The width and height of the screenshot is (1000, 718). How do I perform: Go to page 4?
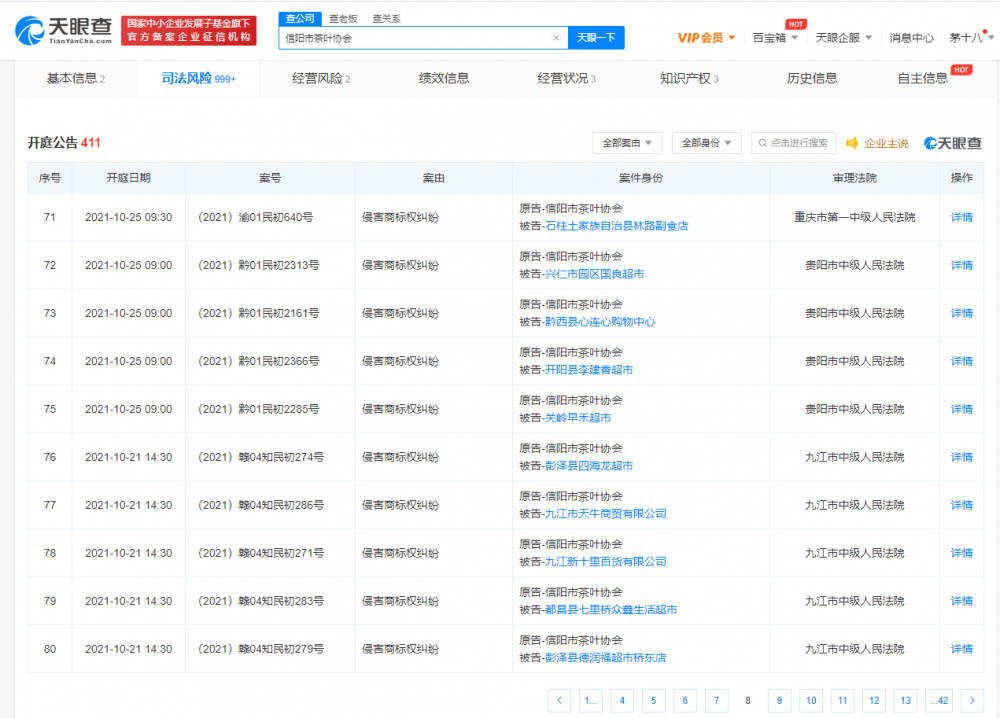[622, 700]
